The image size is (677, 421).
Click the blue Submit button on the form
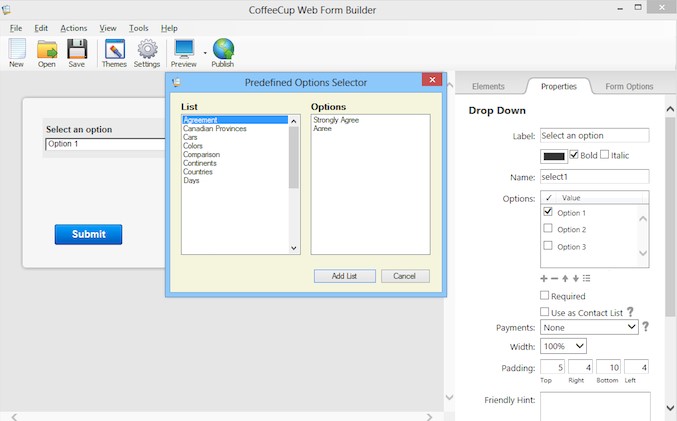click(89, 234)
